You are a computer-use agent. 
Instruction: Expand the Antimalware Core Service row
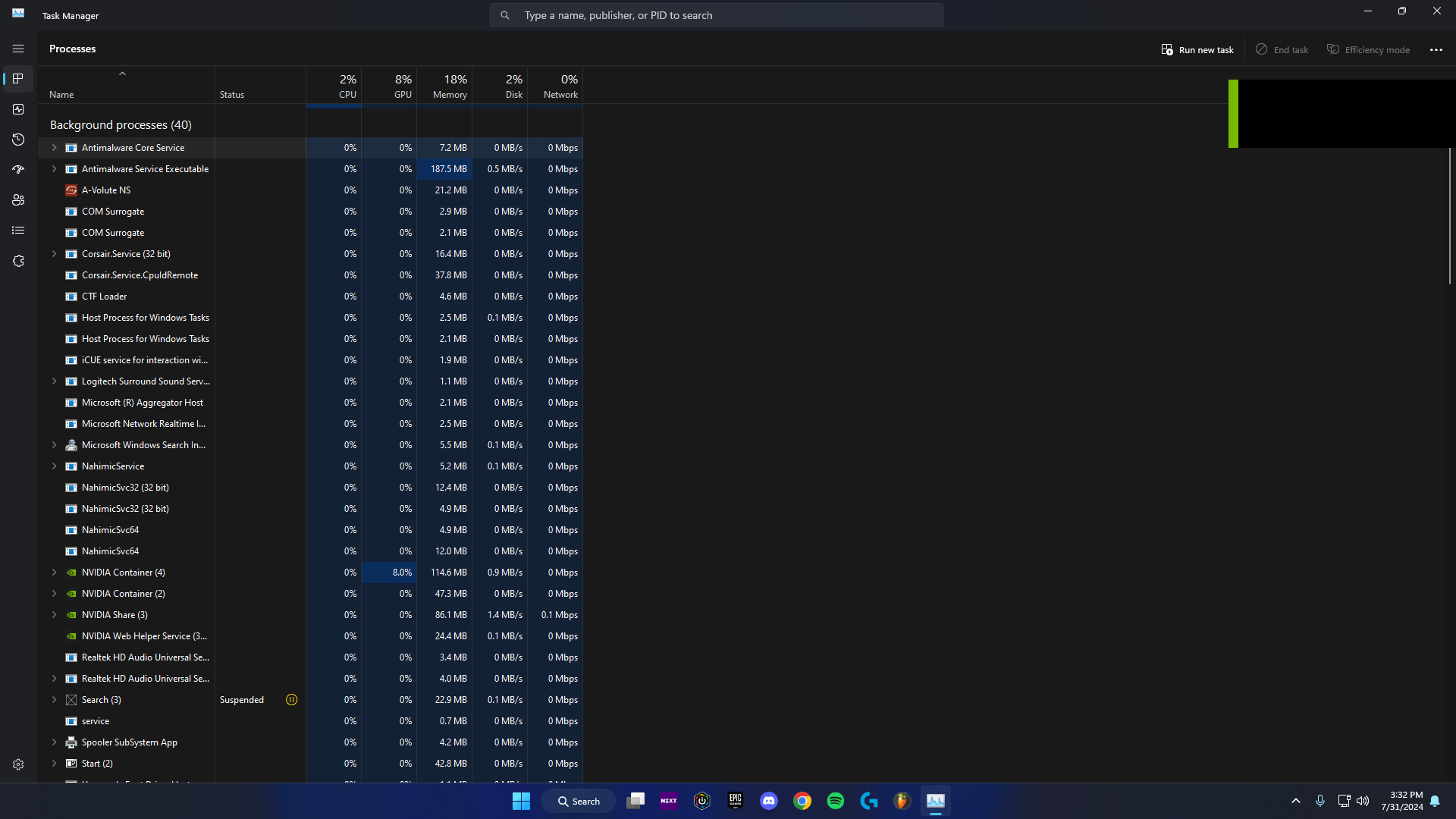[54, 148]
